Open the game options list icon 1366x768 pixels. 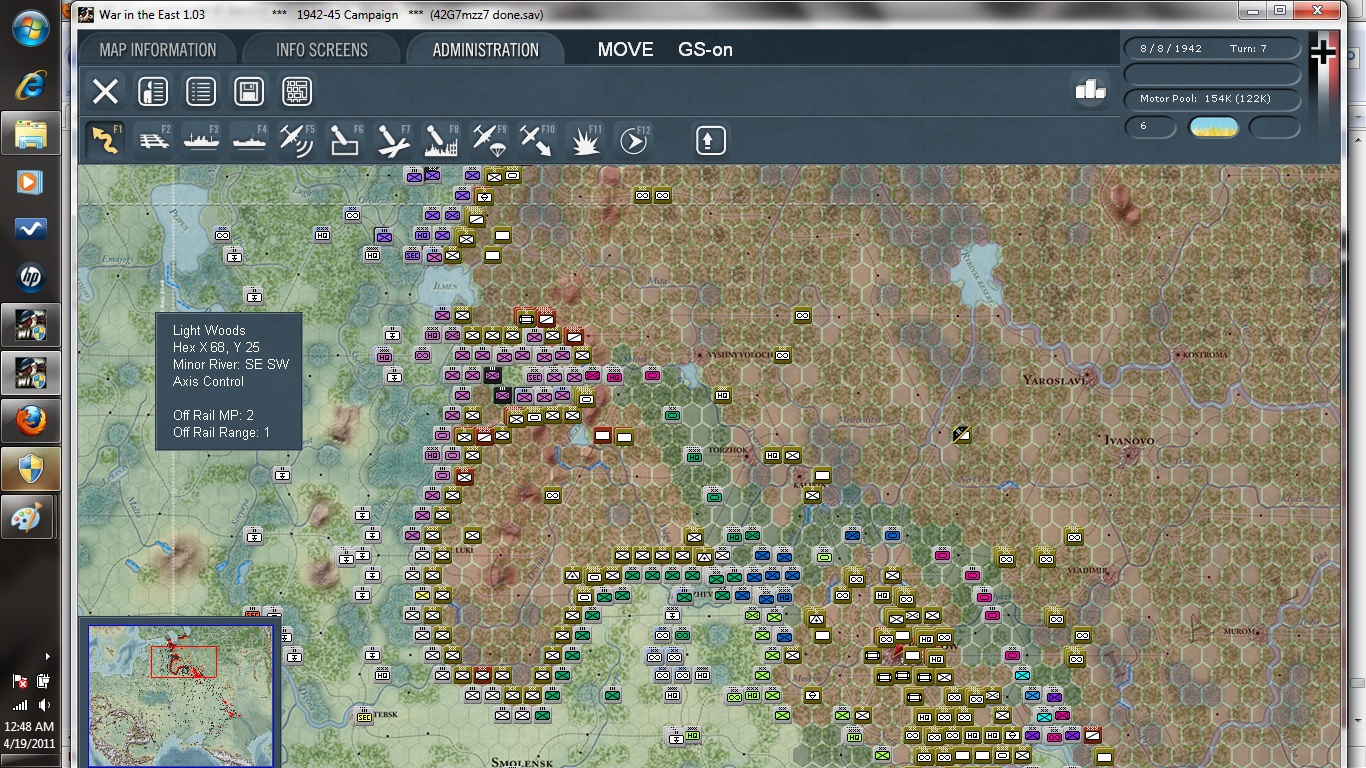pyautogui.click(x=201, y=92)
